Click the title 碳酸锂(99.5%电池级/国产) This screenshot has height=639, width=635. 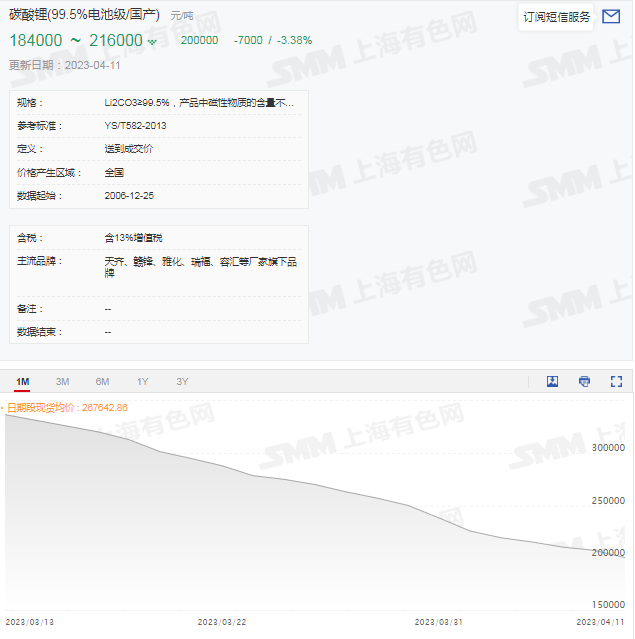(84, 15)
